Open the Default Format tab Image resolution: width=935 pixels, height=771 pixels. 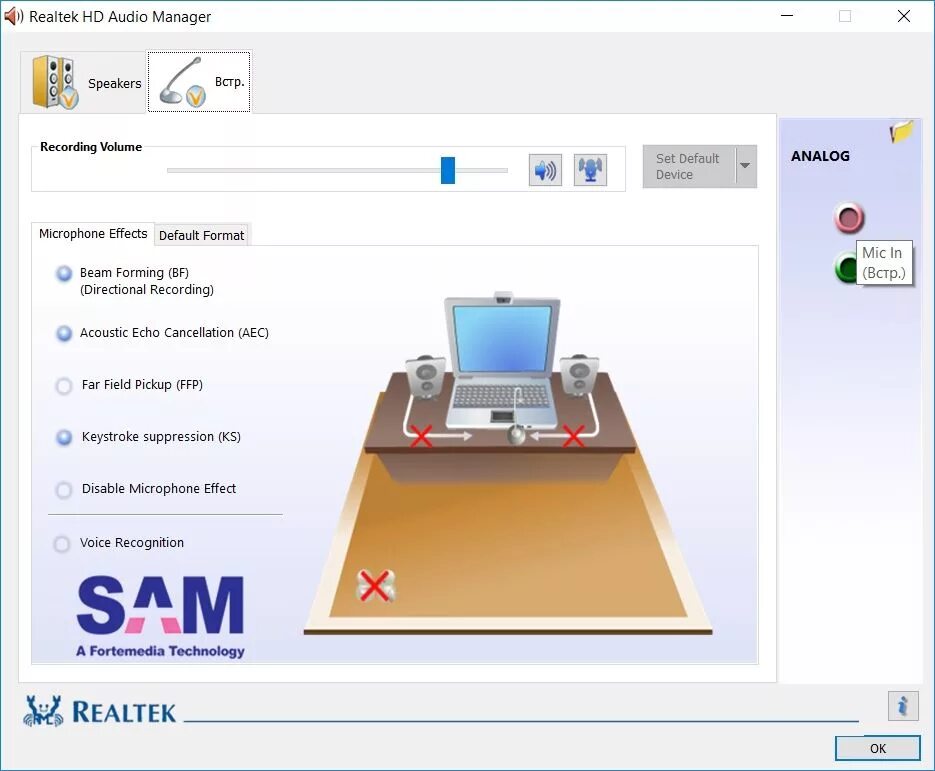click(202, 236)
